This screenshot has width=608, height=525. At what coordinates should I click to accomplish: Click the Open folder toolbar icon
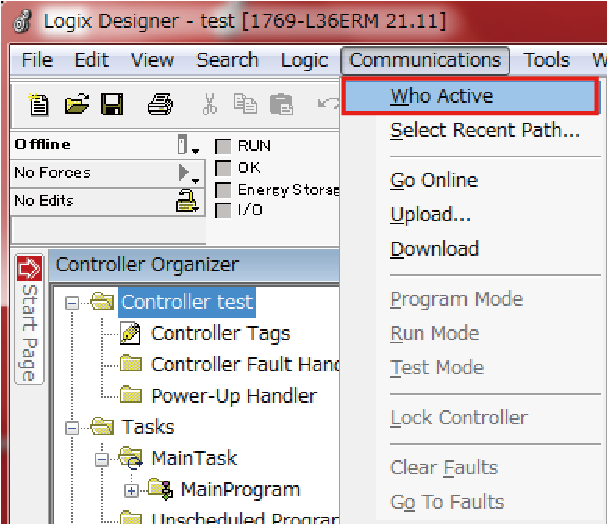pyautogui.click(x=77, y=103)
